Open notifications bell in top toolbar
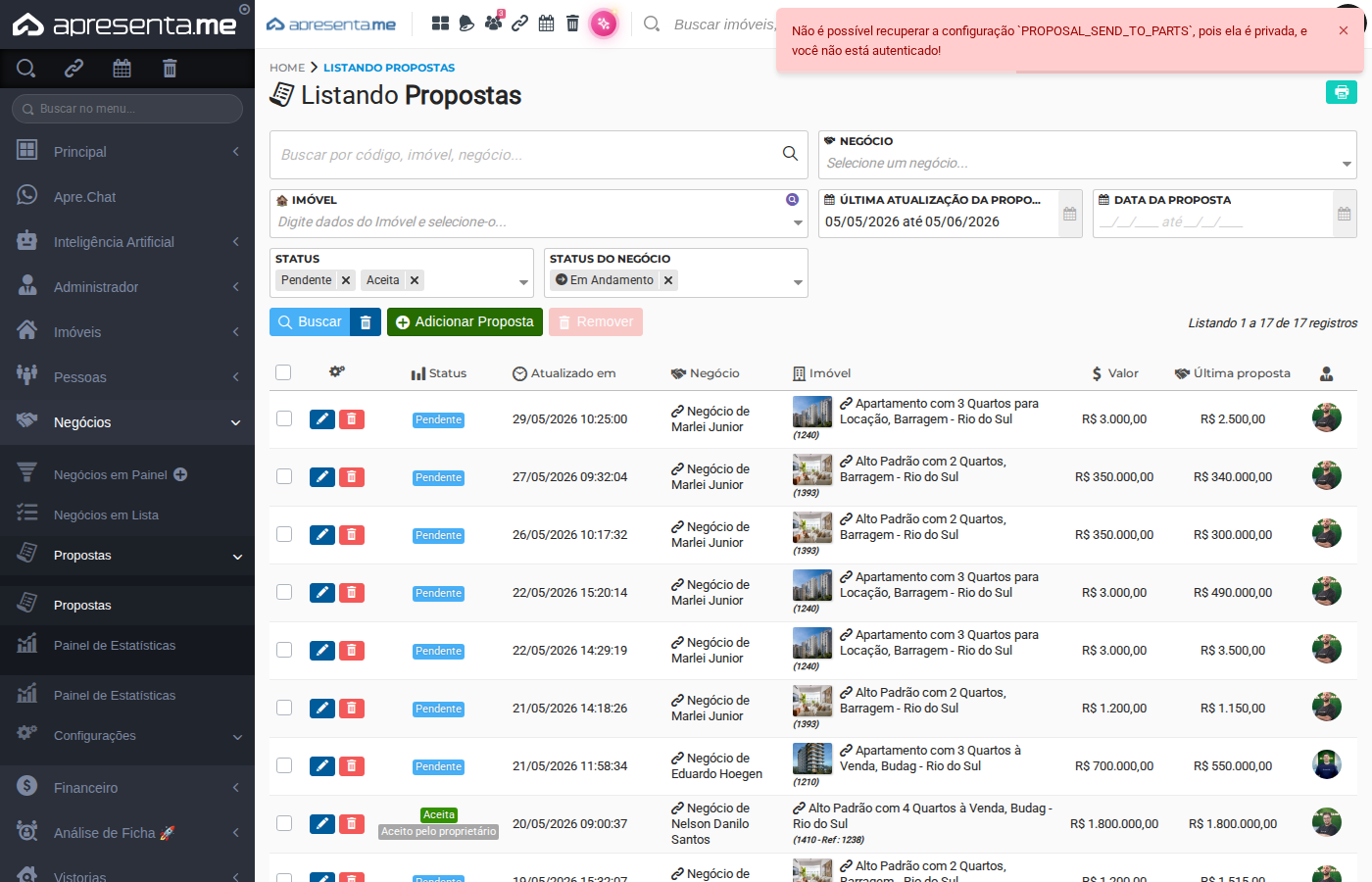The height and width of the screenshot is (882, 1372). click(466, 24)
